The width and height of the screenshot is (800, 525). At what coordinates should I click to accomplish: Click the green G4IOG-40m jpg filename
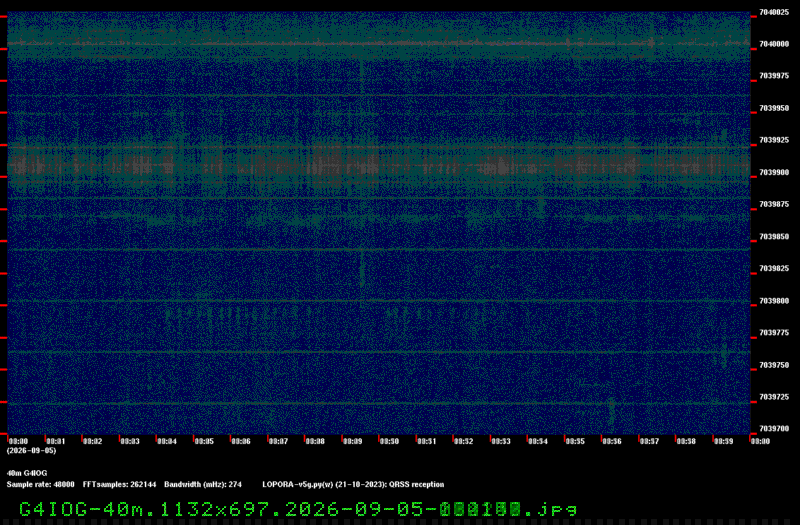click(298, 509)
